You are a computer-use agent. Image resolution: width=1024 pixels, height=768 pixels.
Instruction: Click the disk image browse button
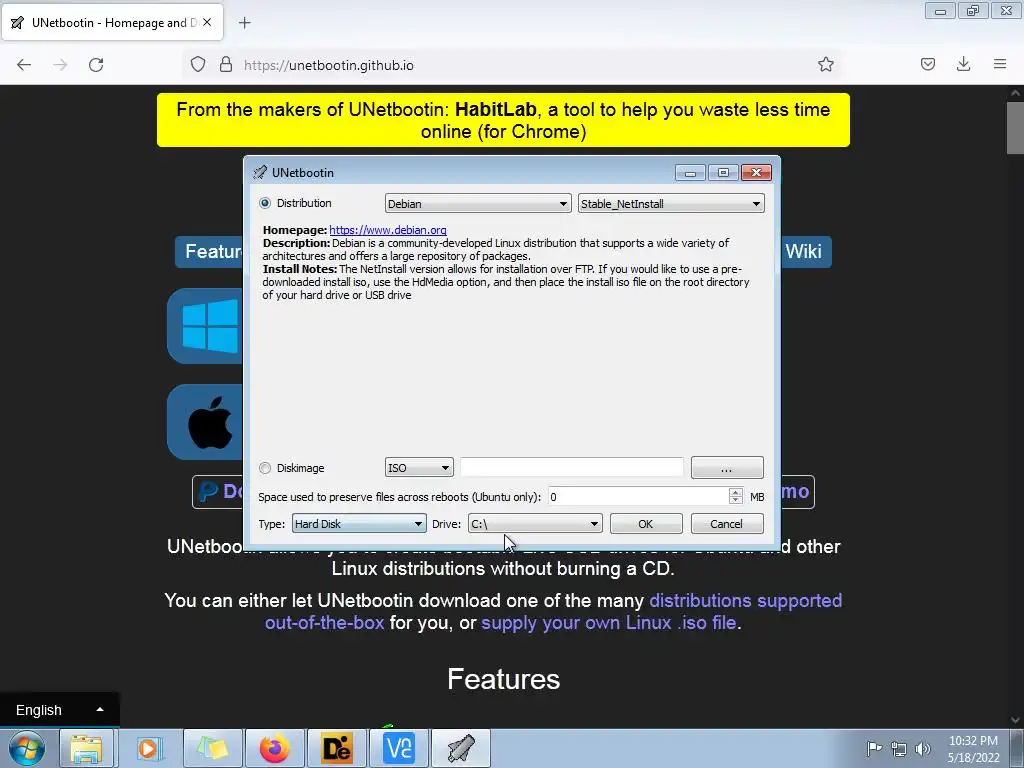pos(727,468)
